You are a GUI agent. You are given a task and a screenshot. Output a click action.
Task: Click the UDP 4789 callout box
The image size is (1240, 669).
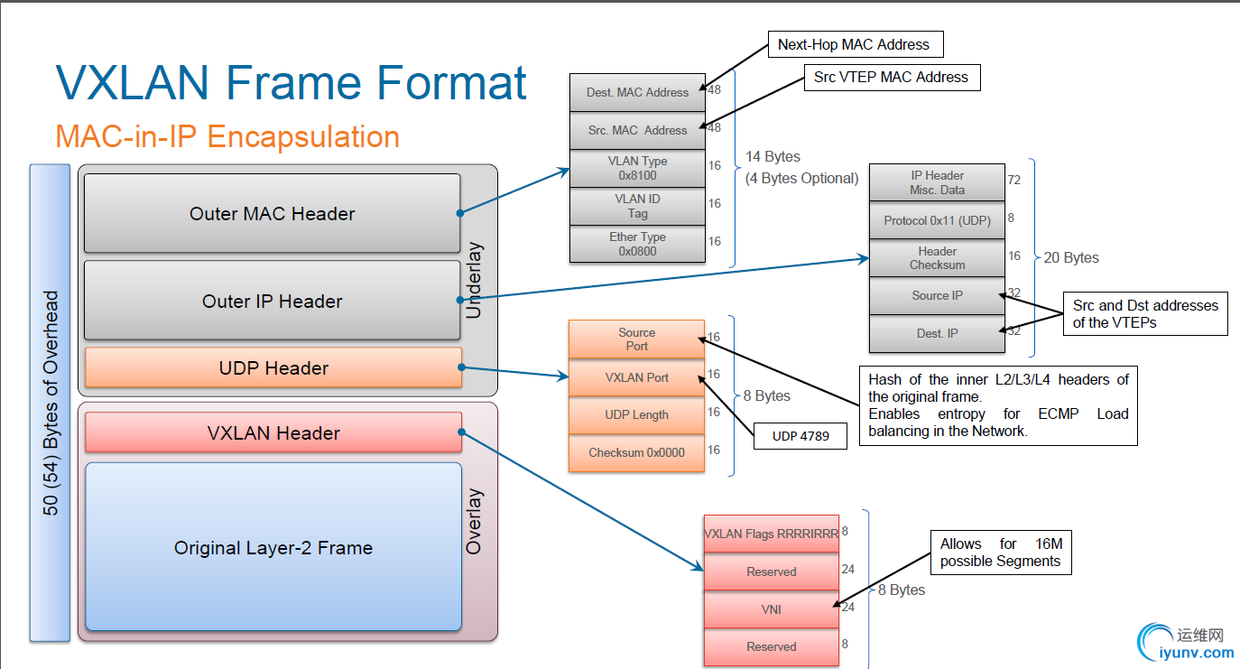point(801,437)
